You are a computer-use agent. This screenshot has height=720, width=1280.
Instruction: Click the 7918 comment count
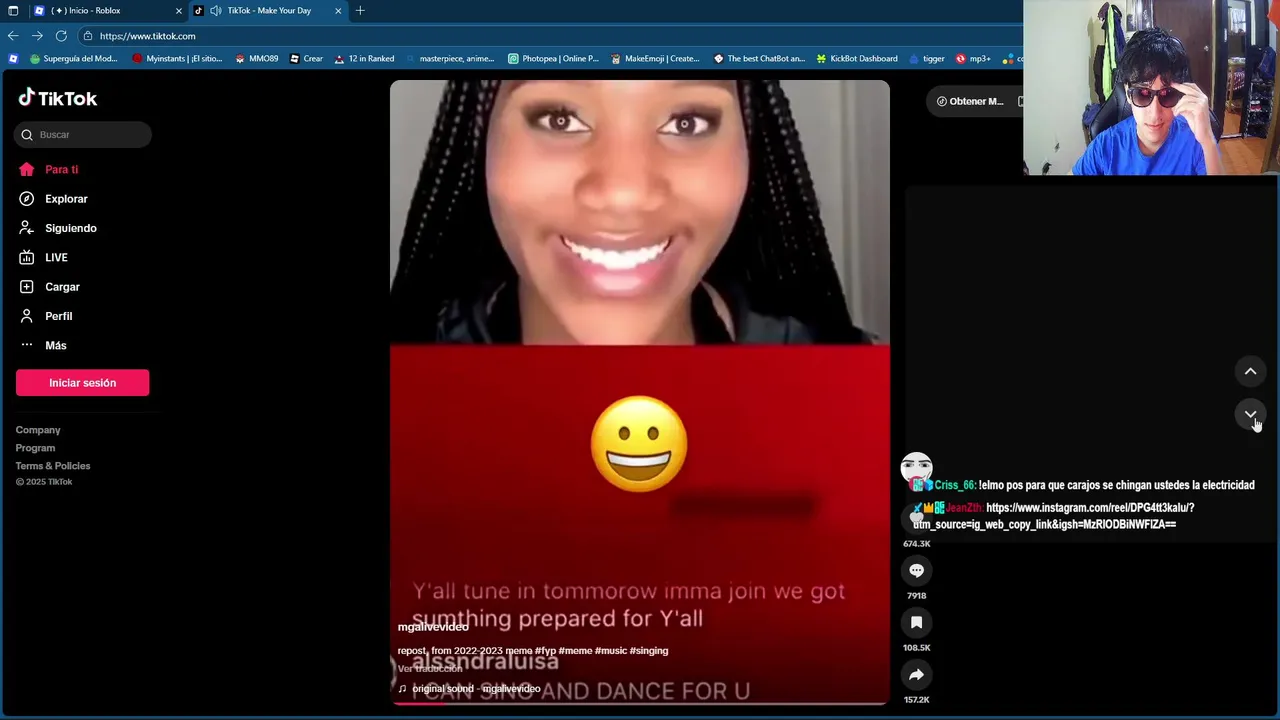click(916, 596)
